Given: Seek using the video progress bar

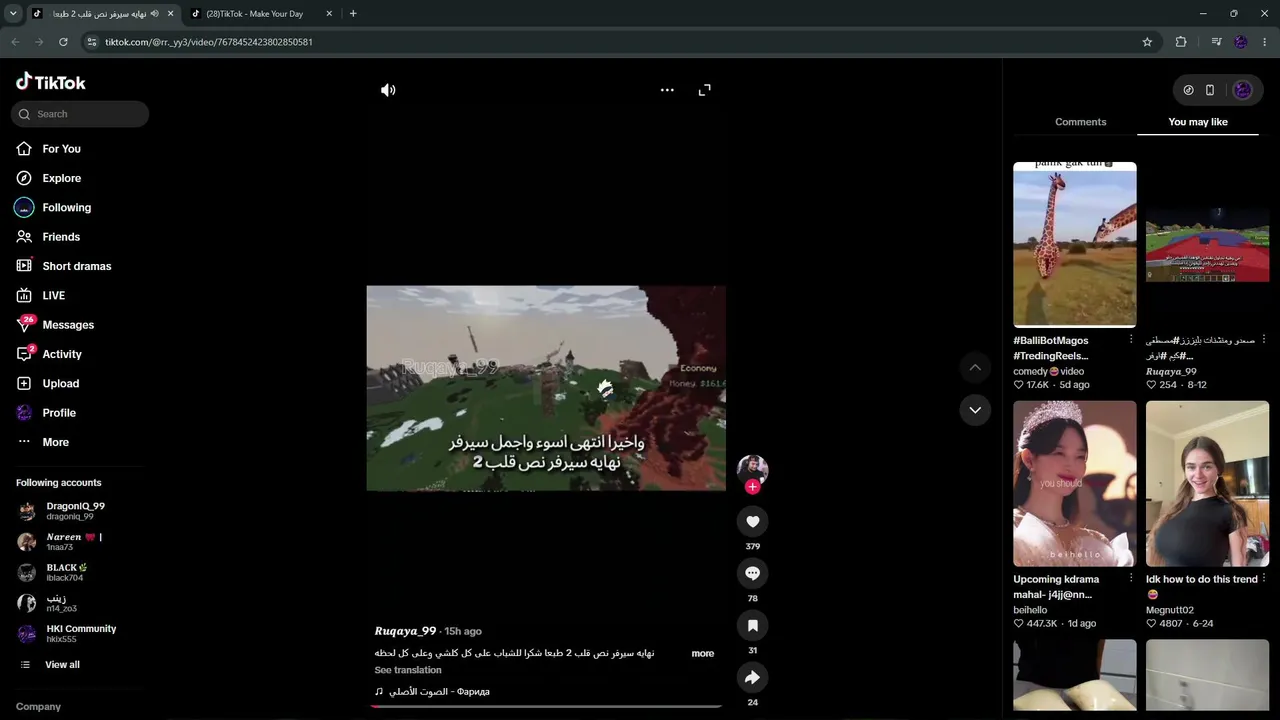Looking at the screenshot, I should (546, 706).
